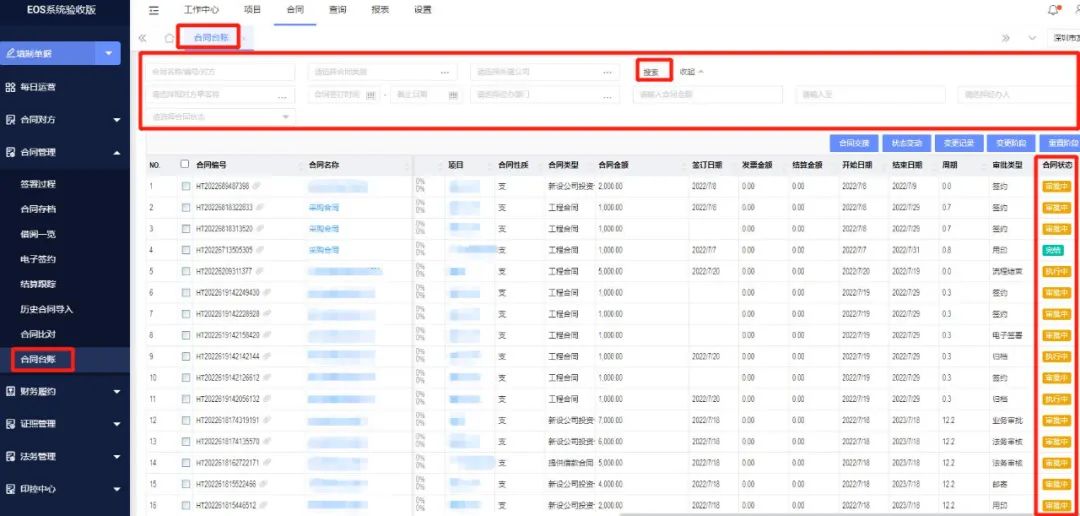Tick the select-all checkbox in table header
Image resolution: width=1080 pixels, height=516 pixels.
184,165
